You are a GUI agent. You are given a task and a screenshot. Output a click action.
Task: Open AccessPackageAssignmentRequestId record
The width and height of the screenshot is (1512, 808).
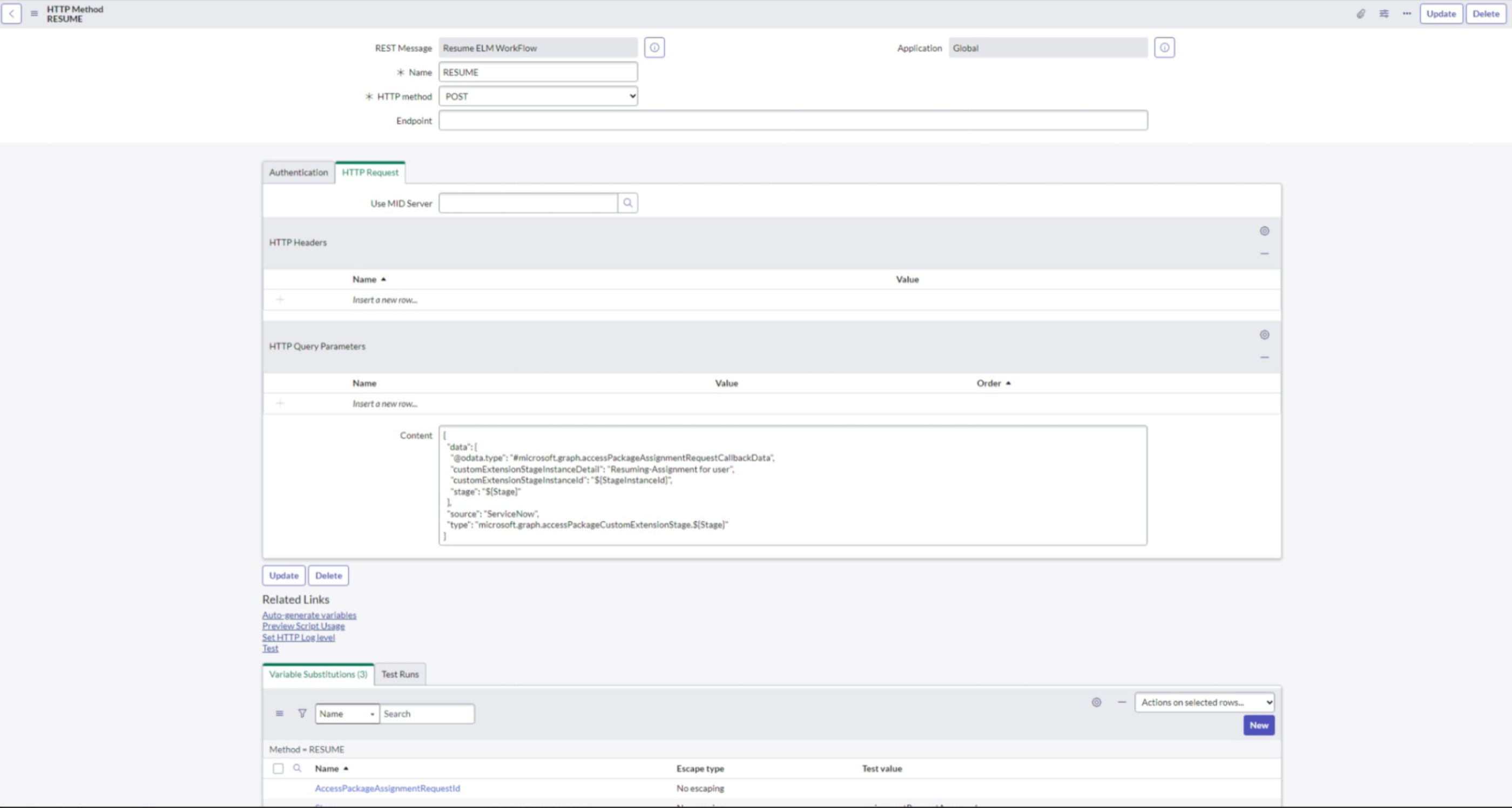[x=387, y=788]
